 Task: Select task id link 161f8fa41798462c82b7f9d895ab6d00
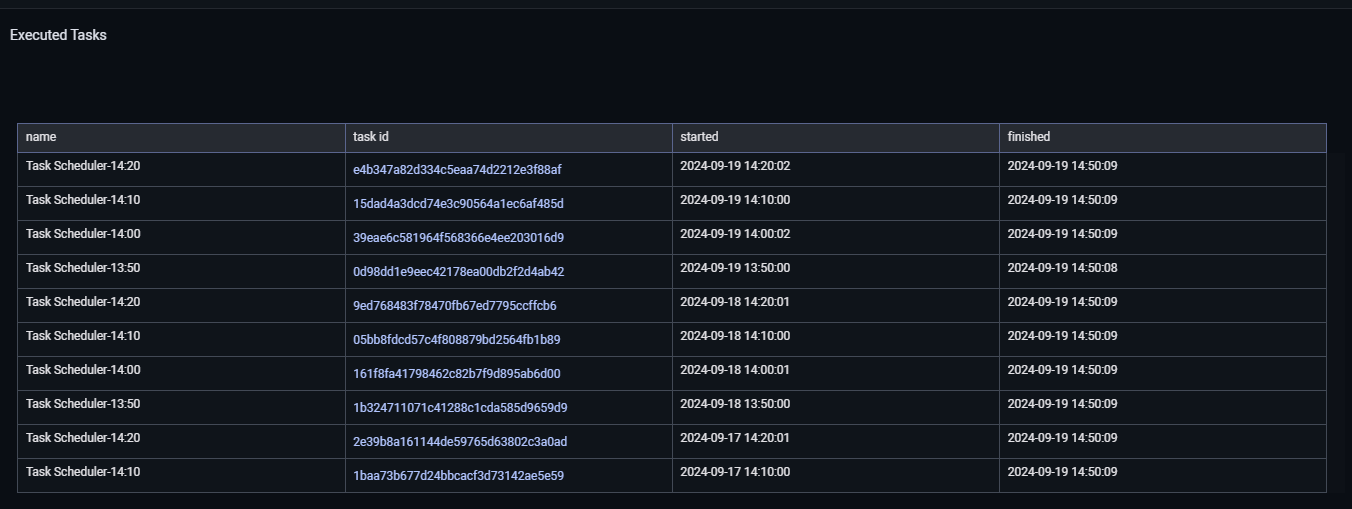tap(456, 374)
